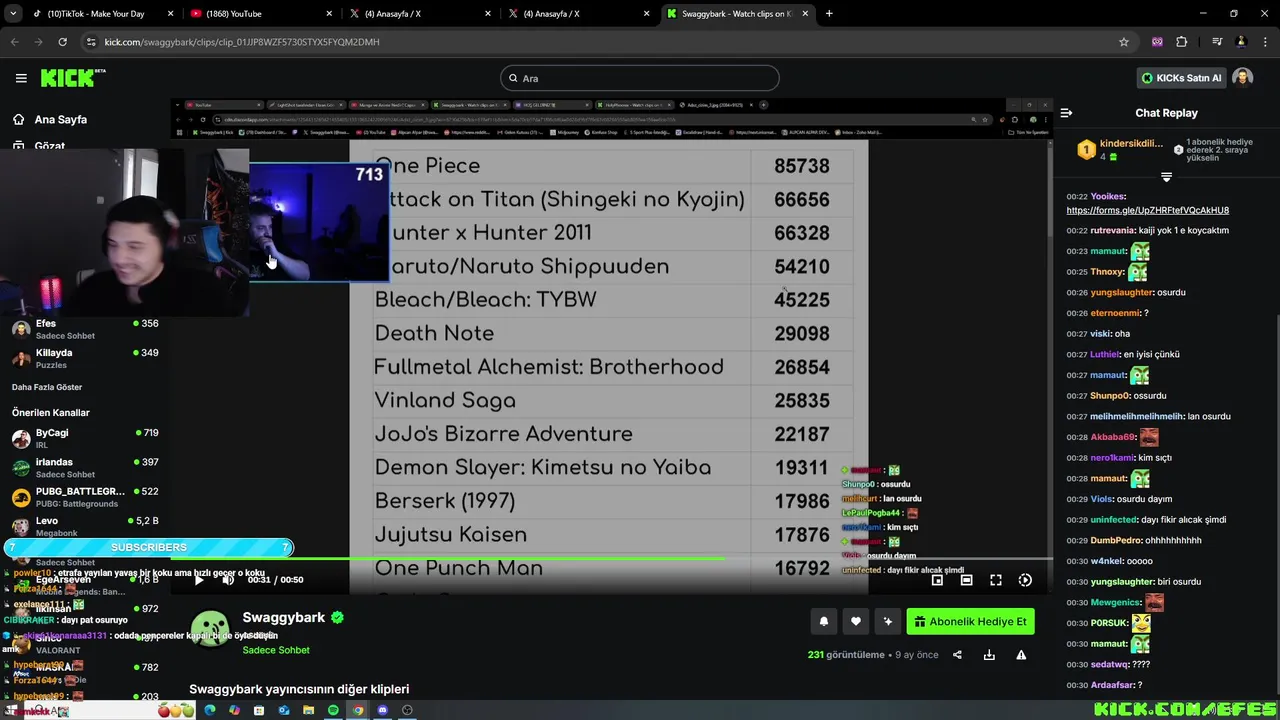Close the Swaggybark Watch clips tab

[806, 14]
